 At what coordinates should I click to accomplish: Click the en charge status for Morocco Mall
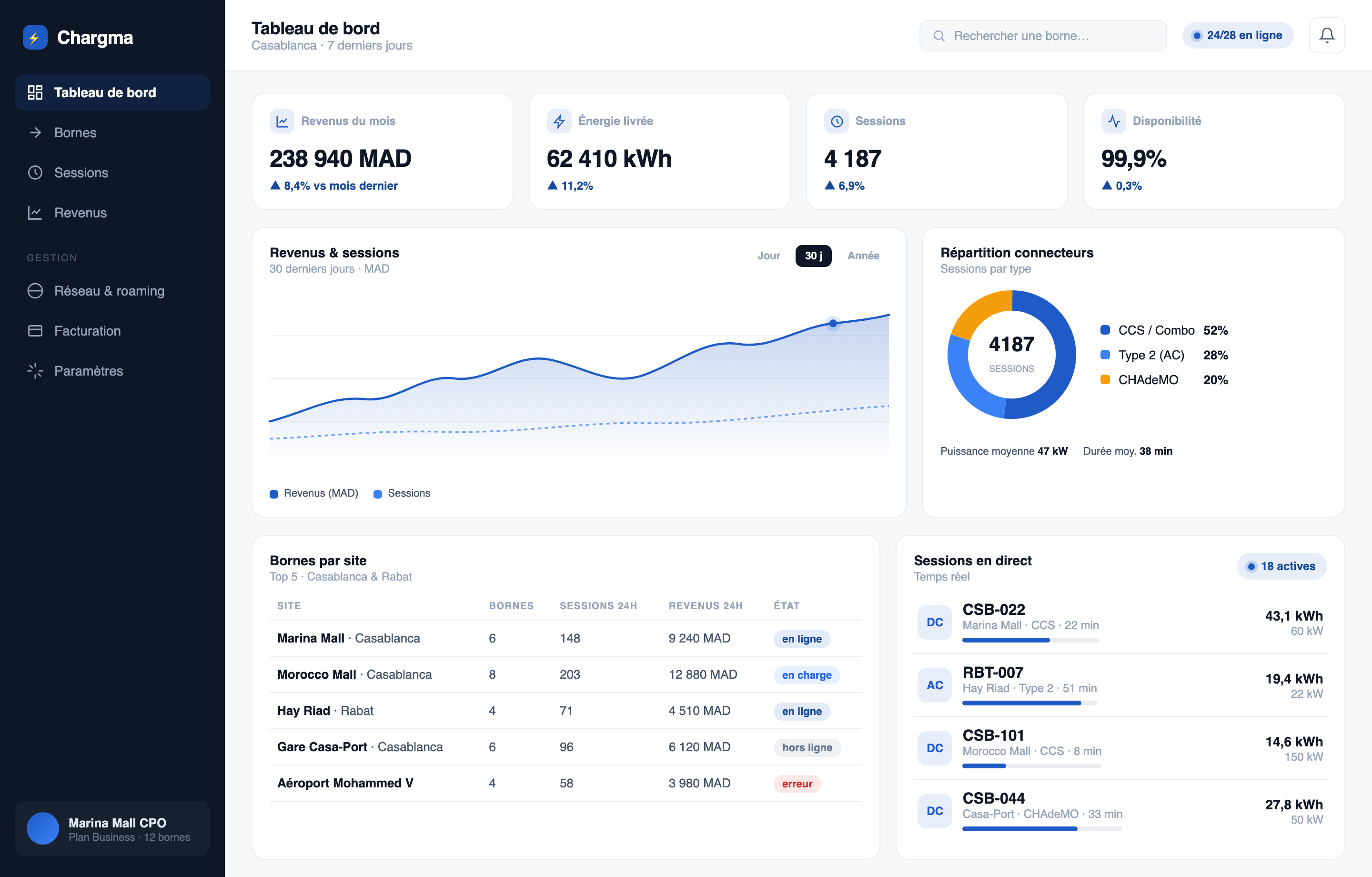(x=806, y=674)
